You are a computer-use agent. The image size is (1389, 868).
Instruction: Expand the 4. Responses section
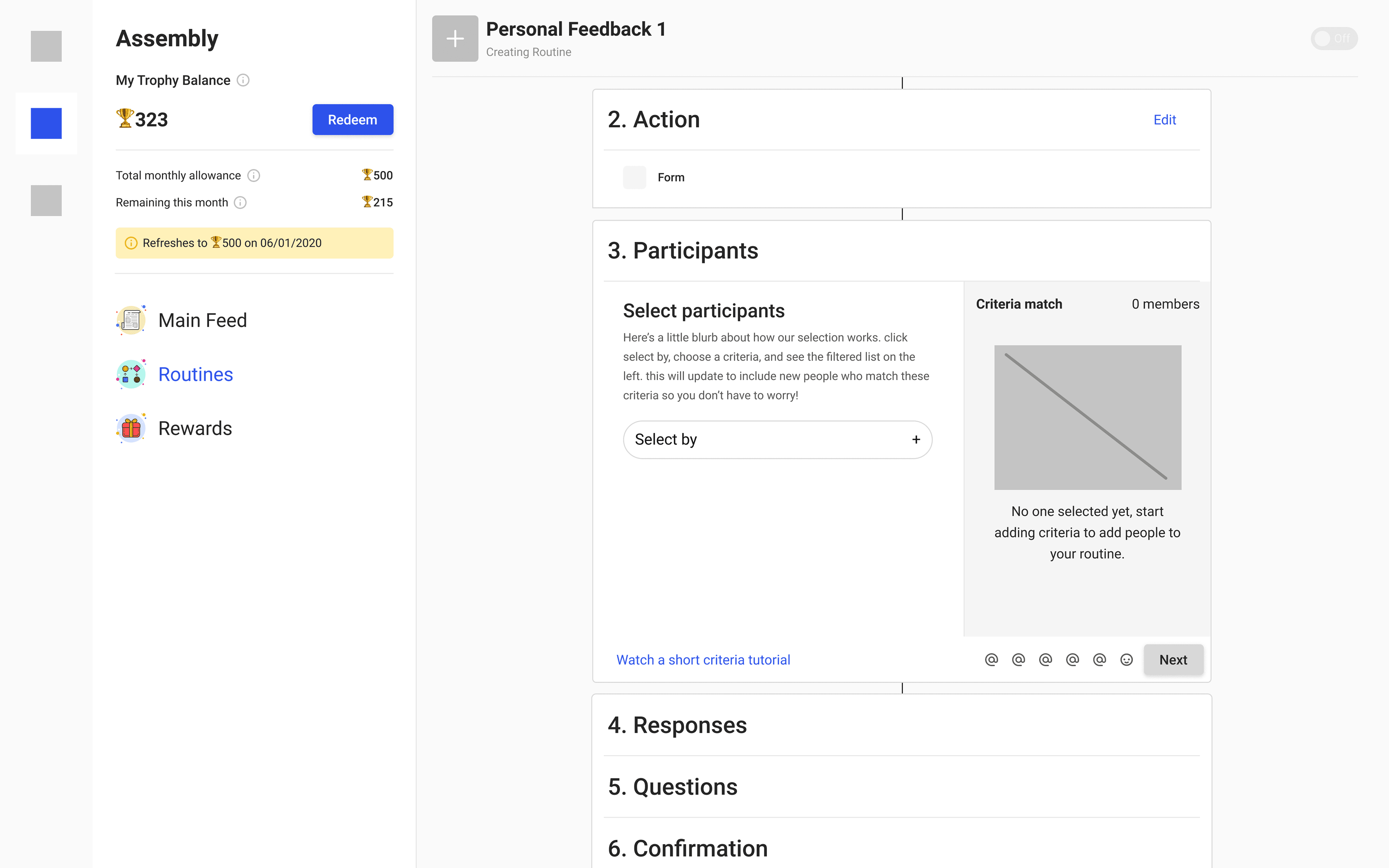677,725
